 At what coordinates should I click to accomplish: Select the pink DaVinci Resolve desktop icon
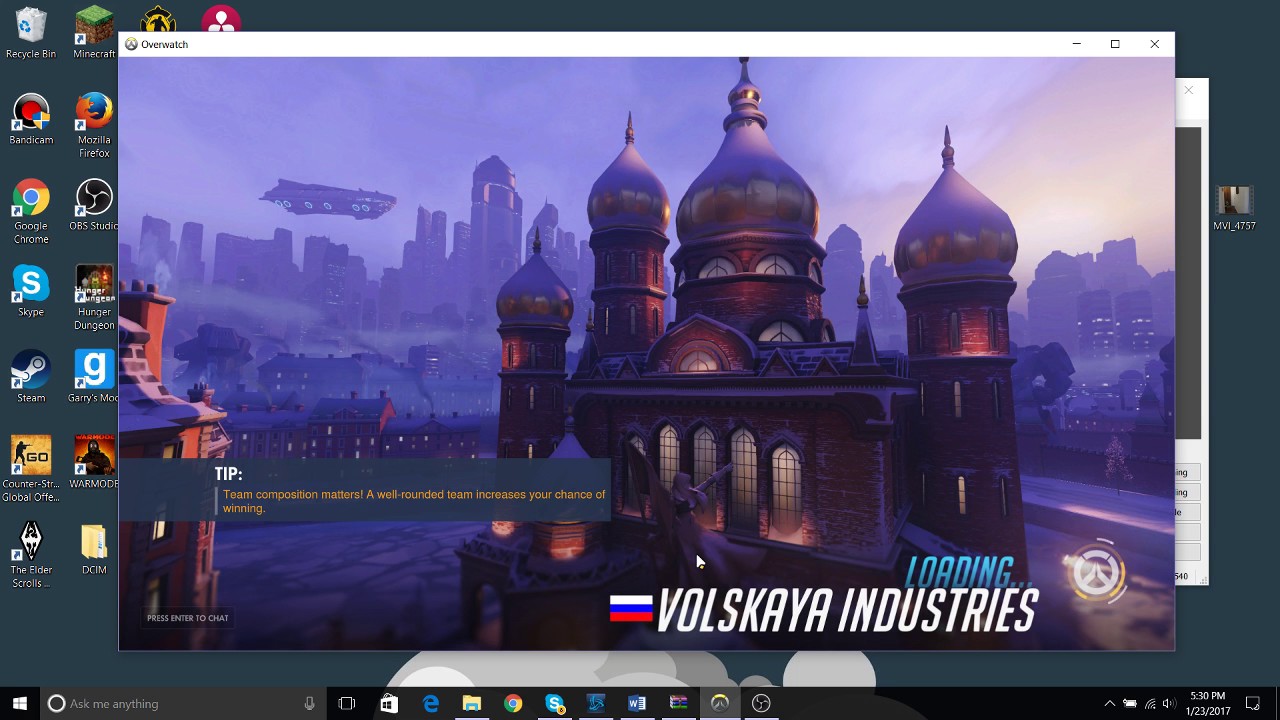(221, 19)
